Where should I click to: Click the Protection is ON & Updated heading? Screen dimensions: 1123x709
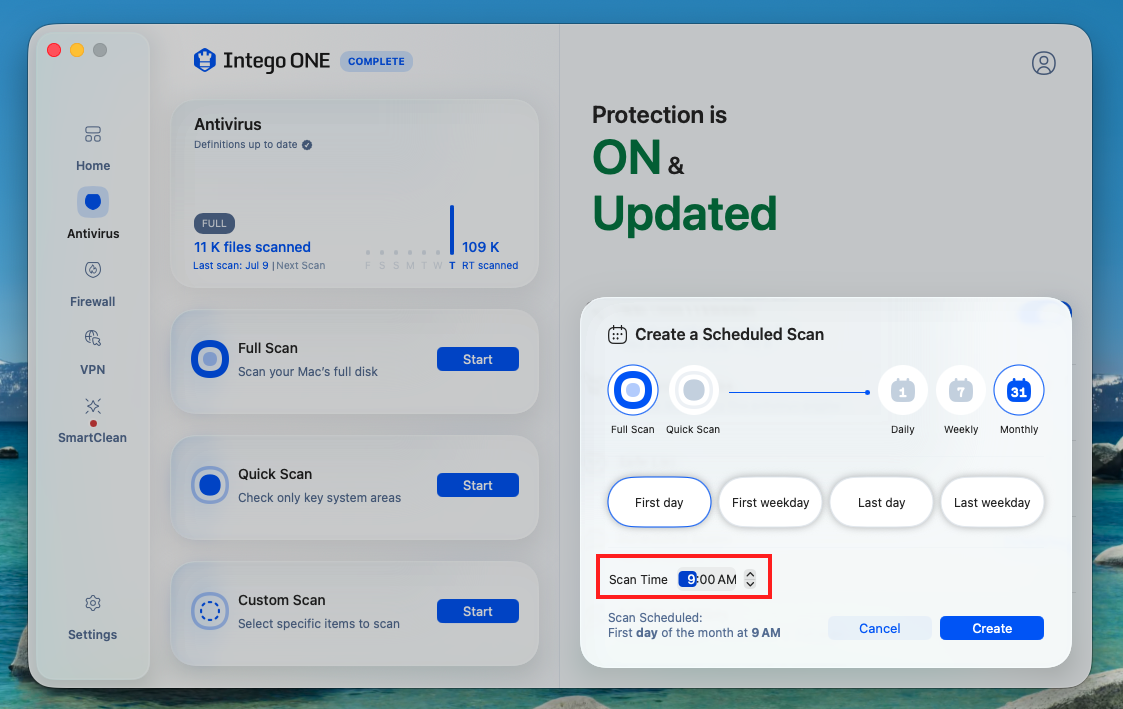(684, 169)
